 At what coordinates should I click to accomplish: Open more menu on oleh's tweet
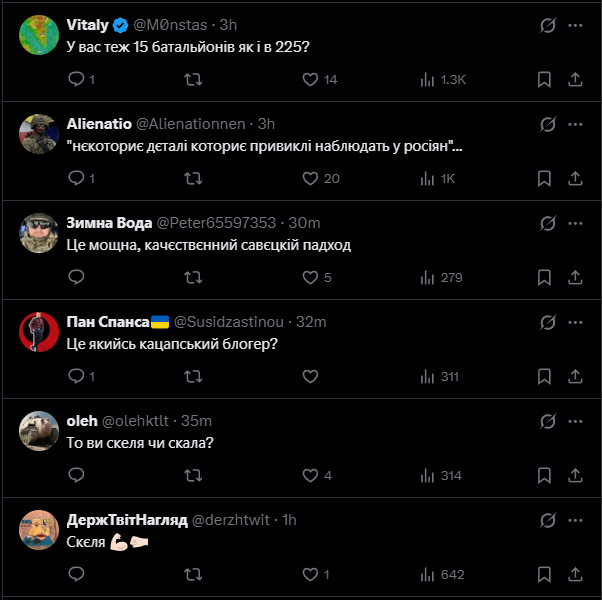click(576, 421)
